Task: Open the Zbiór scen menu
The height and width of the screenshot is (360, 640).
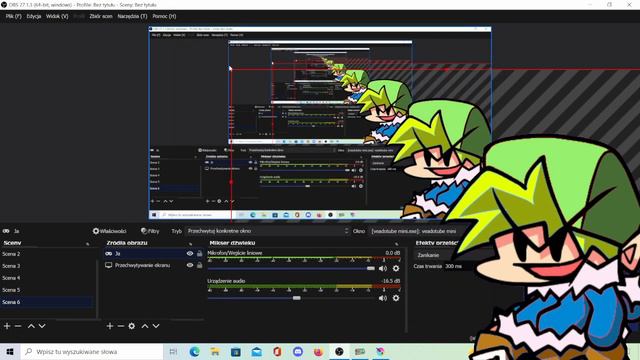Action: click(101, 16)
